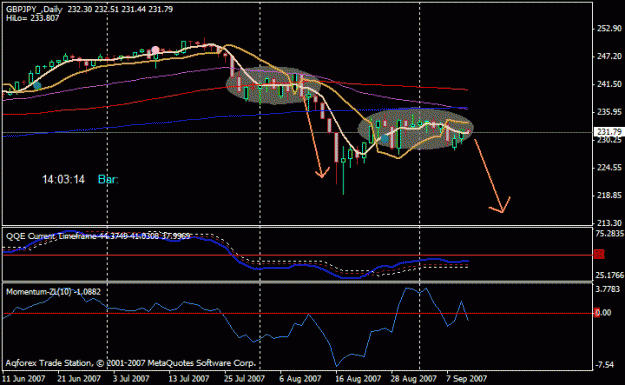Select the -7.54 momentum scale value
Viewport: 625px width, 385px height.
coord(605,365)
